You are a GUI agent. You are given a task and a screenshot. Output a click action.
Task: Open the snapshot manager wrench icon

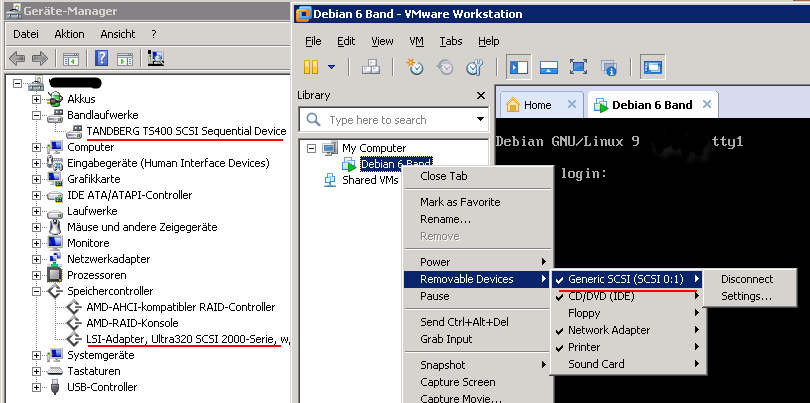(x=475, y=67)
